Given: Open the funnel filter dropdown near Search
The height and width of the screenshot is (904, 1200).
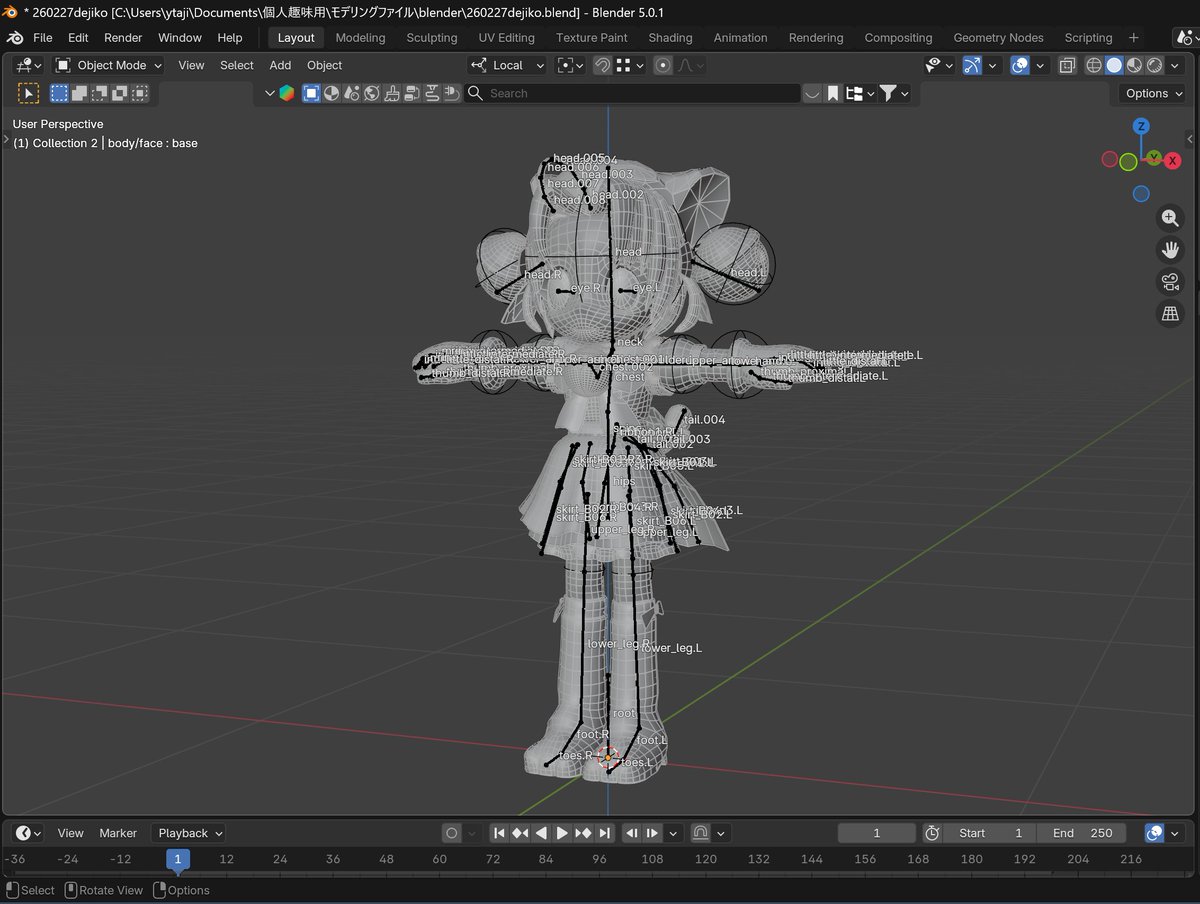Looking at the screenshot, I should point(893,93).
